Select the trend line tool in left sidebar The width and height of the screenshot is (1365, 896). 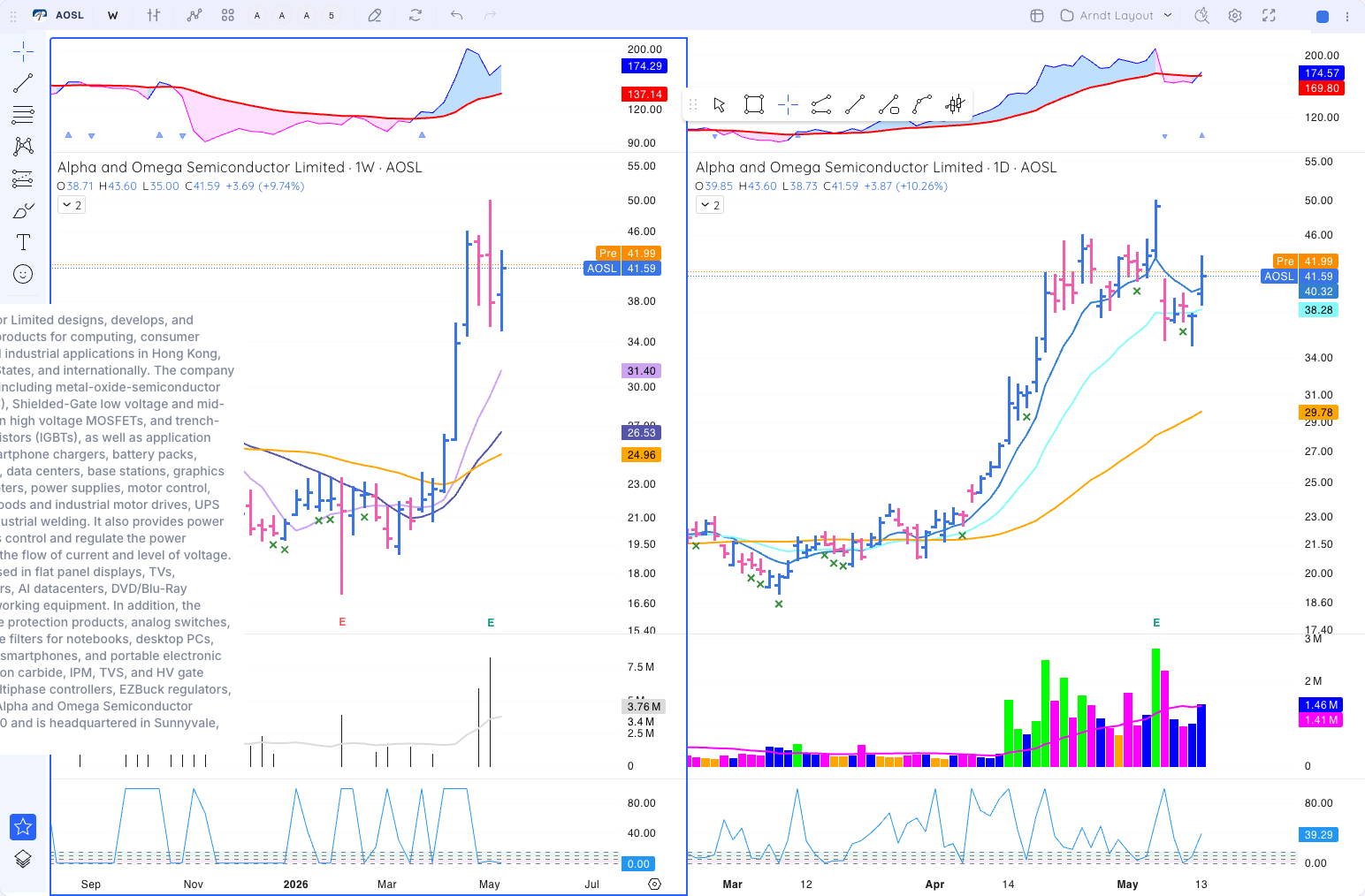coord(23,83)
